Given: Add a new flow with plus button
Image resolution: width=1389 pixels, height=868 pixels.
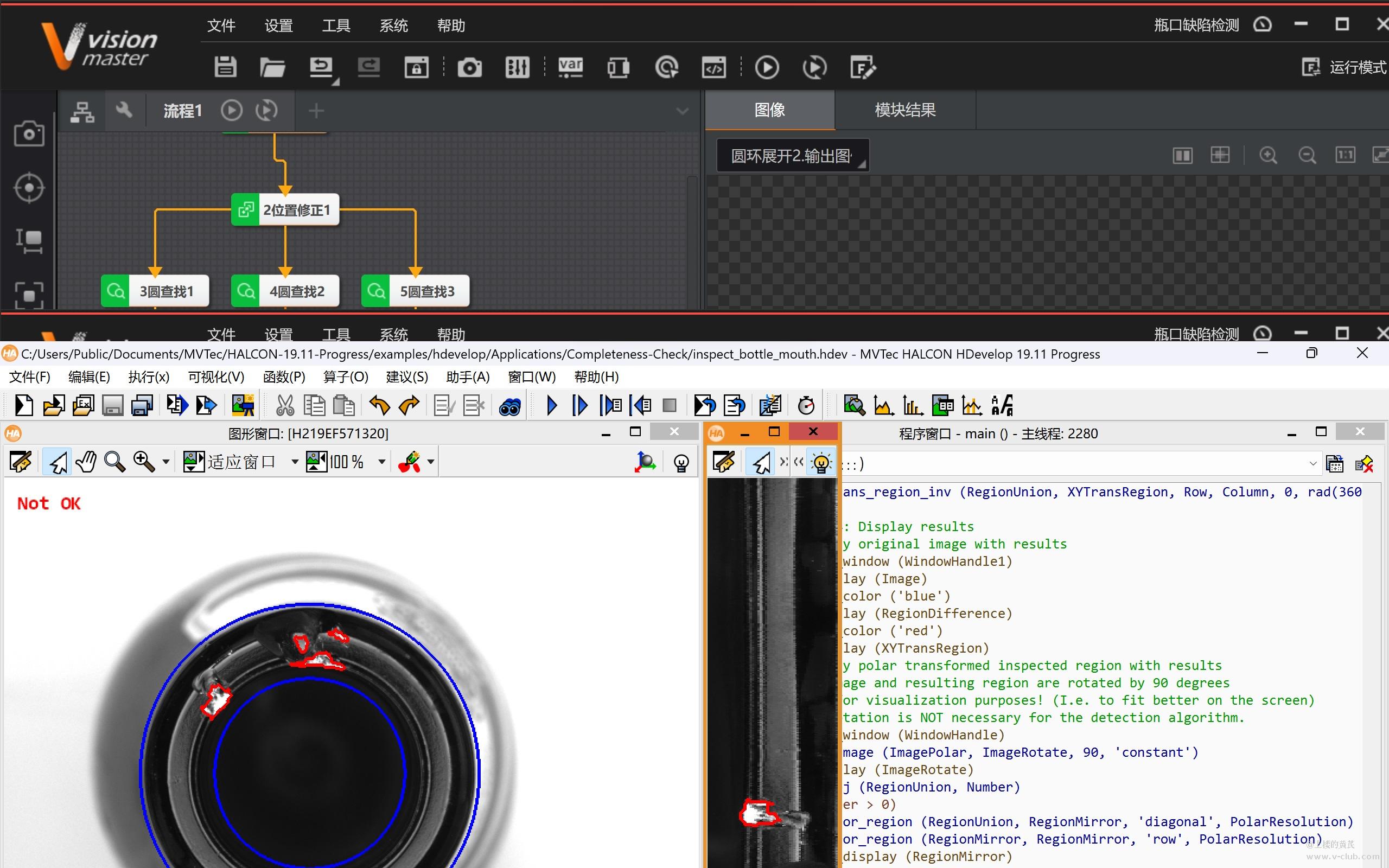Looking at the screenshot, I should click(x=316, y=110).
